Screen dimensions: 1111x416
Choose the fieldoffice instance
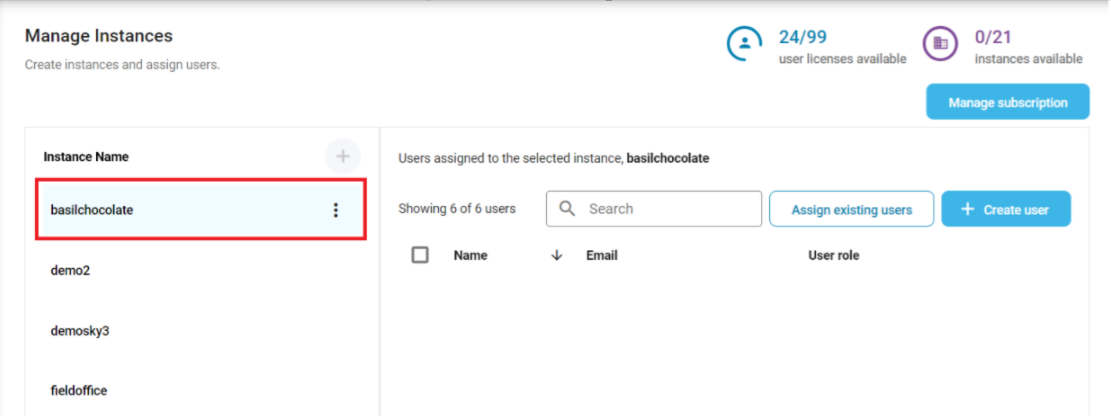pyautogui.click(x=78, y=391)
